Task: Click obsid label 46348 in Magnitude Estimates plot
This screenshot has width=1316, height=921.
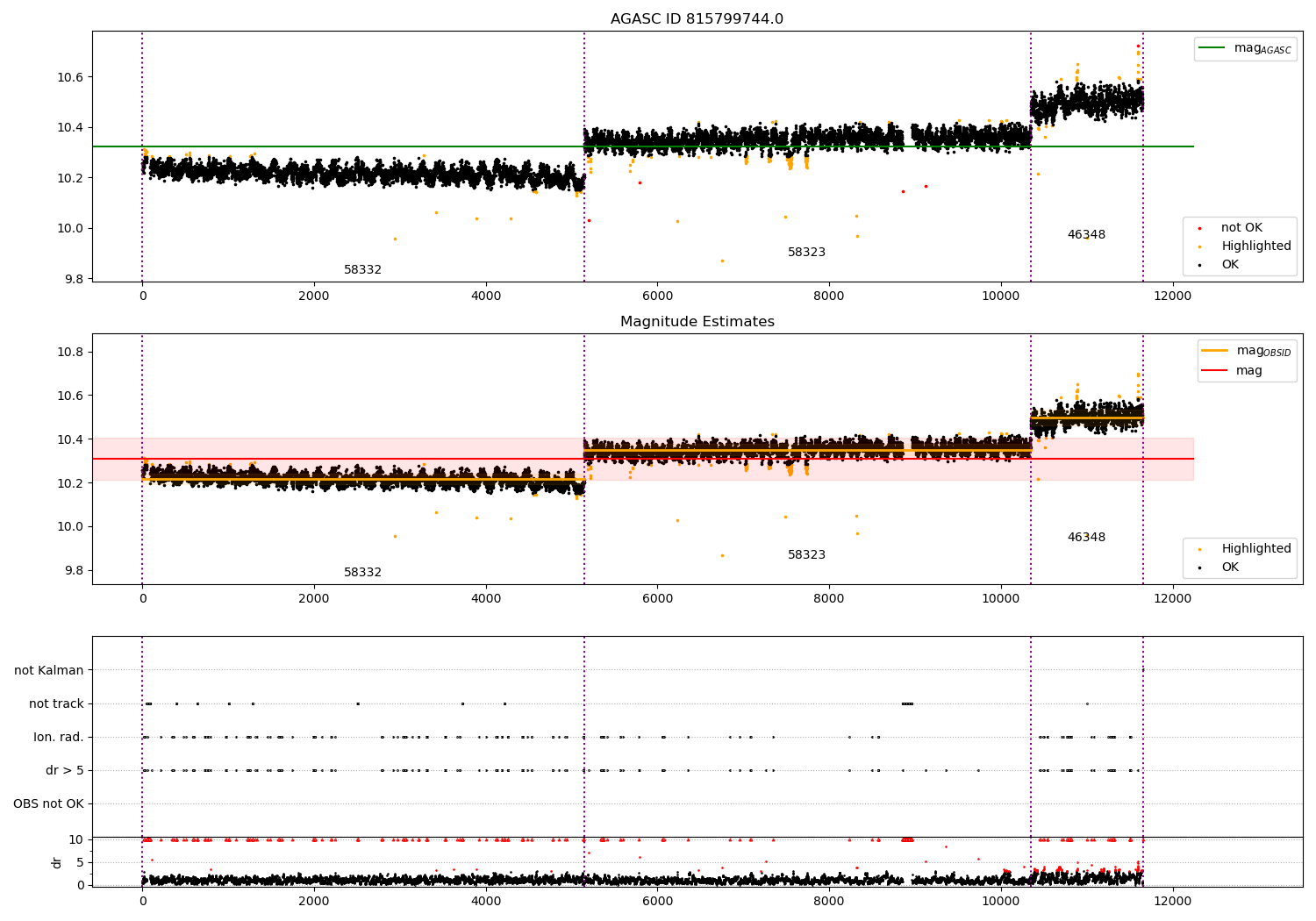Action: click(x=1086, y=538)
